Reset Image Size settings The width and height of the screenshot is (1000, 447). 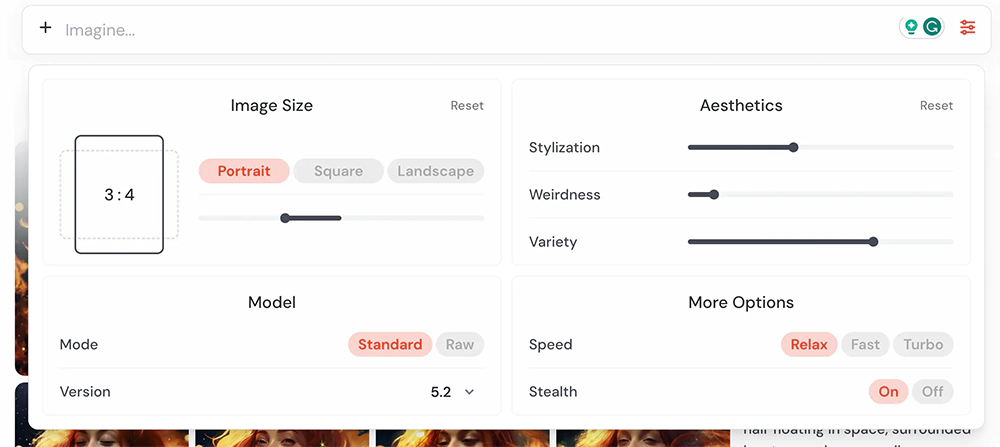click(467, 106)
